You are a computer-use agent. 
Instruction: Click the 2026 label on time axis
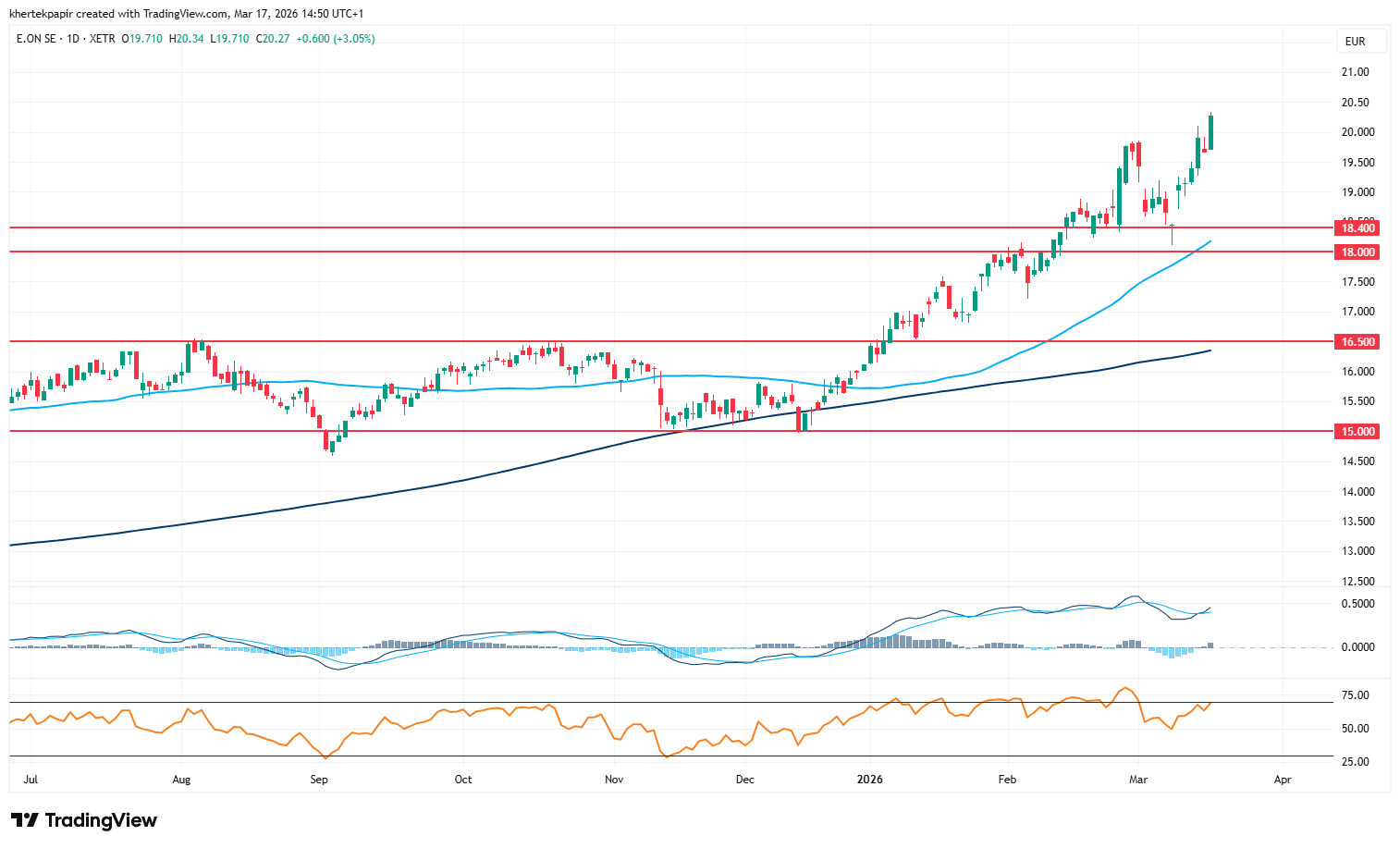tap(869, 780)
